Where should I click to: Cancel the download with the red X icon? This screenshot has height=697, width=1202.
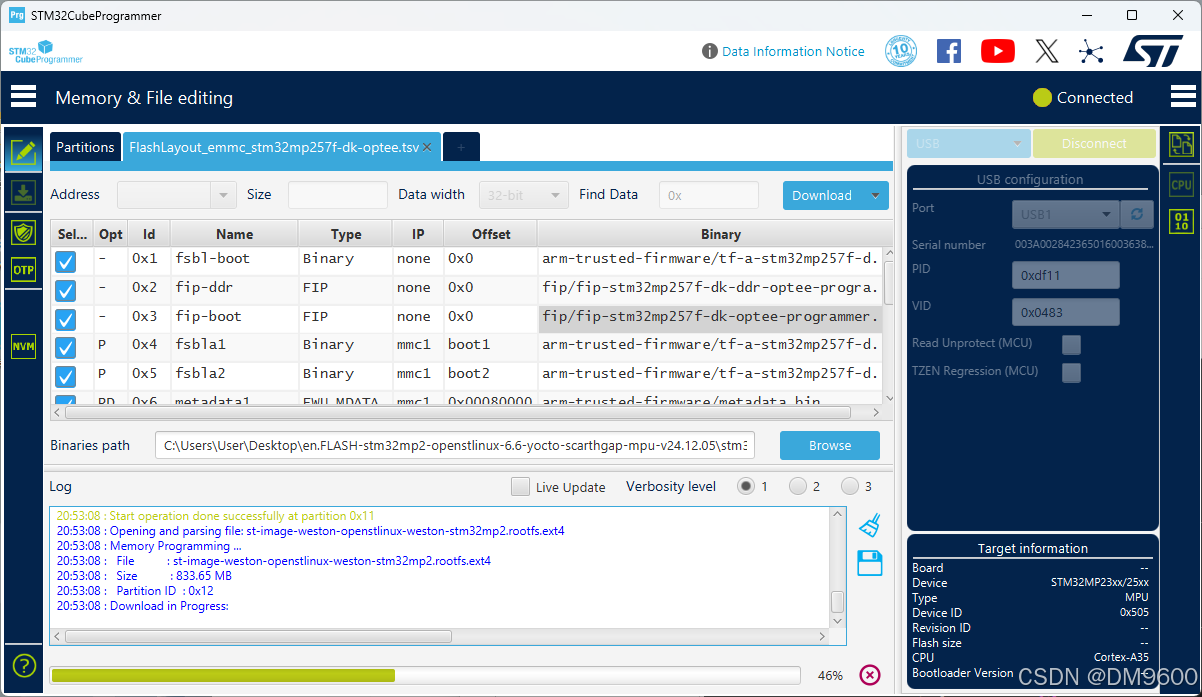coord(870,675)
